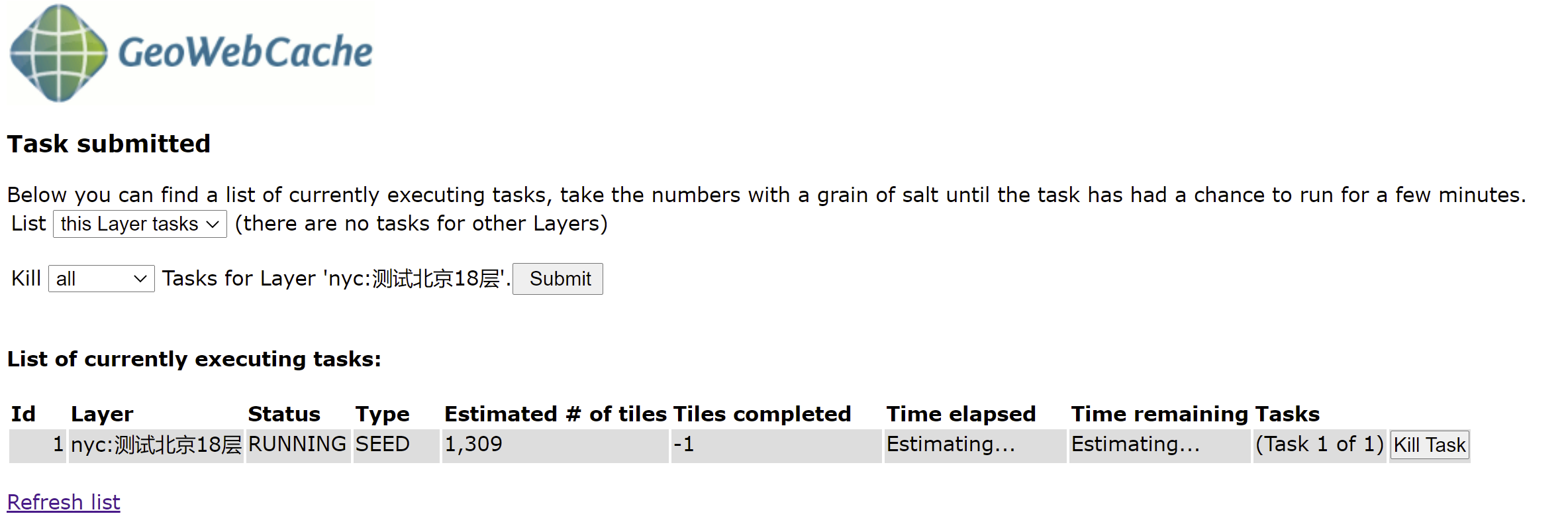Click the 'Estimated # of tiles' header

pos(555,414)
